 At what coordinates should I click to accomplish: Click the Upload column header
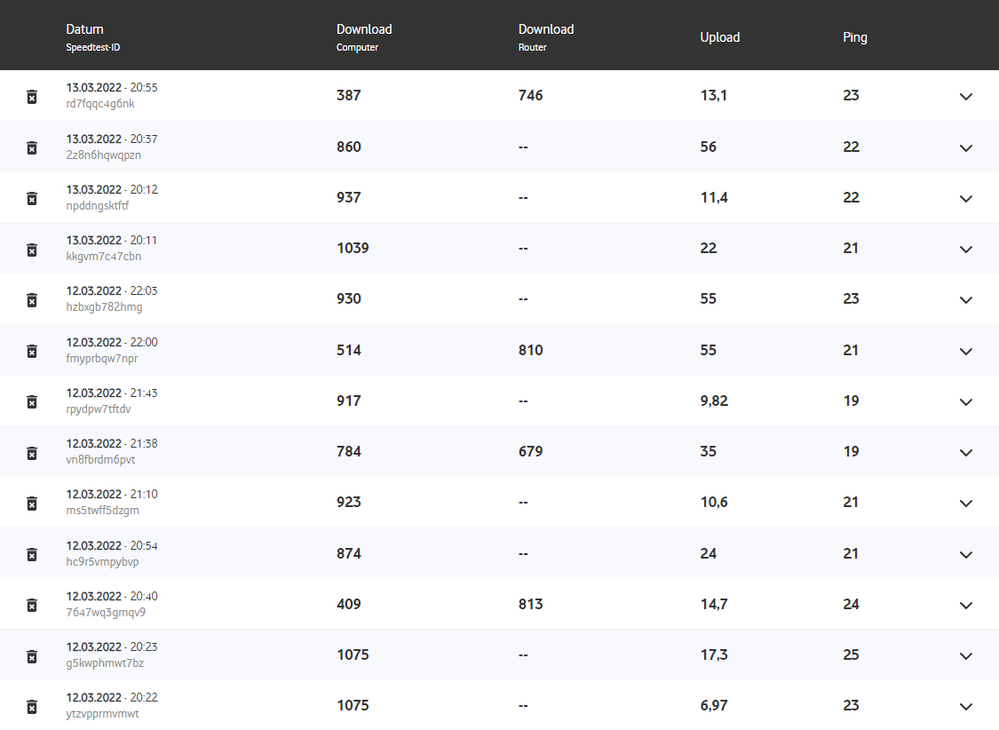[x=720, y=37]
